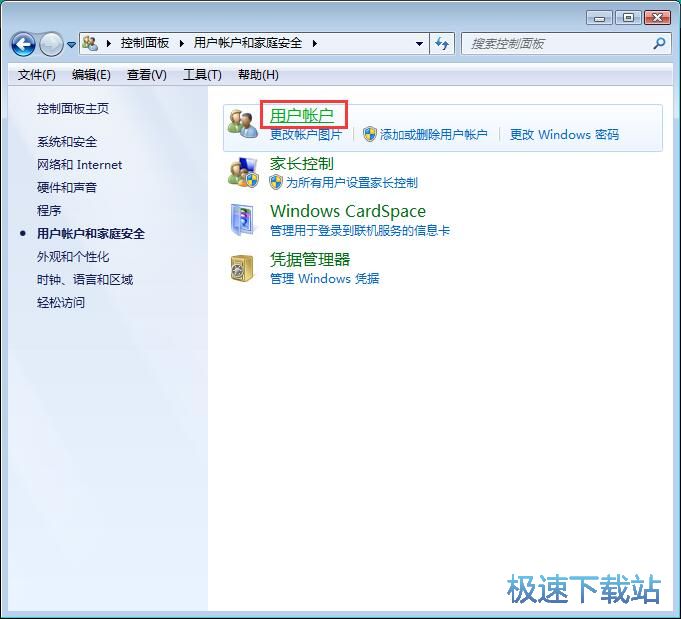Expand the root breadcrumb arrow before 控制面板

109,43
